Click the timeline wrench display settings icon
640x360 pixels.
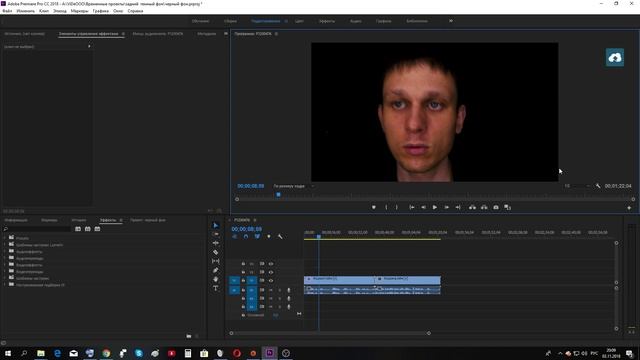click(x=280, y=236)
